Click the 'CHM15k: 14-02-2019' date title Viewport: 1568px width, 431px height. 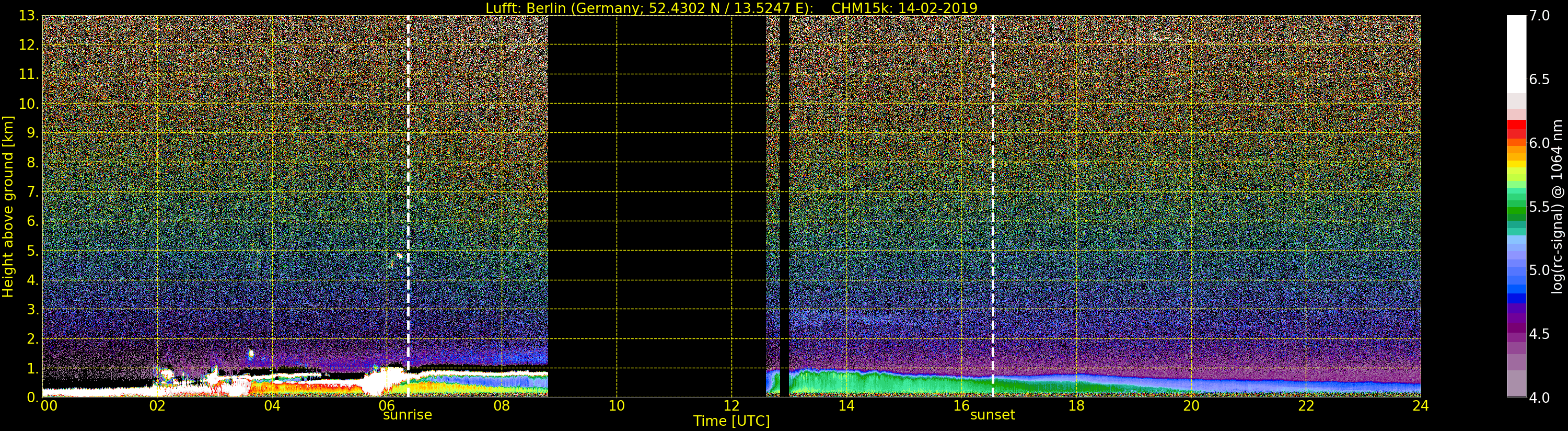[904, 8]
